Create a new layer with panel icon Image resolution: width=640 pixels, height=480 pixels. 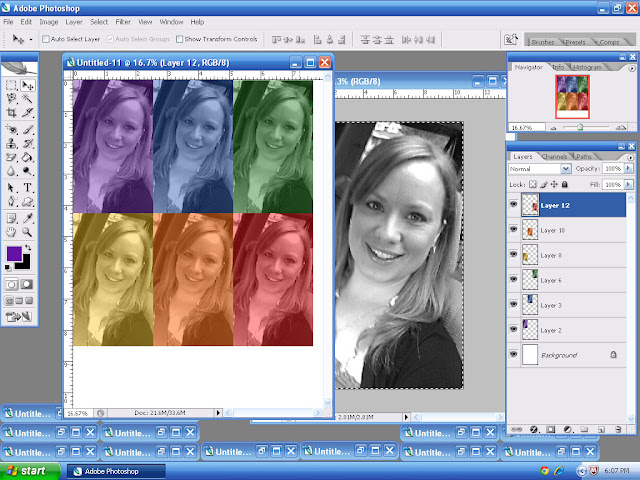click(x=601, y=429)
